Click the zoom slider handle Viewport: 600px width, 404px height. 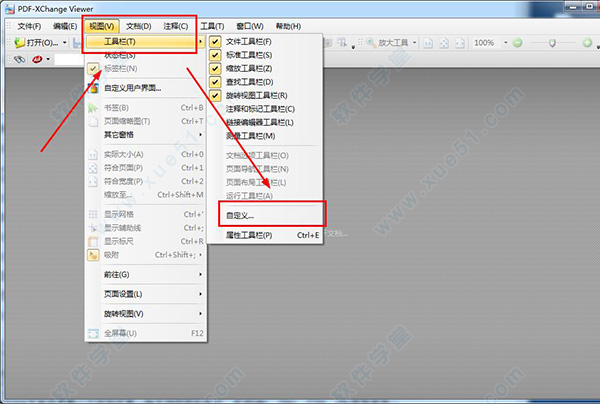pos(552,43)
